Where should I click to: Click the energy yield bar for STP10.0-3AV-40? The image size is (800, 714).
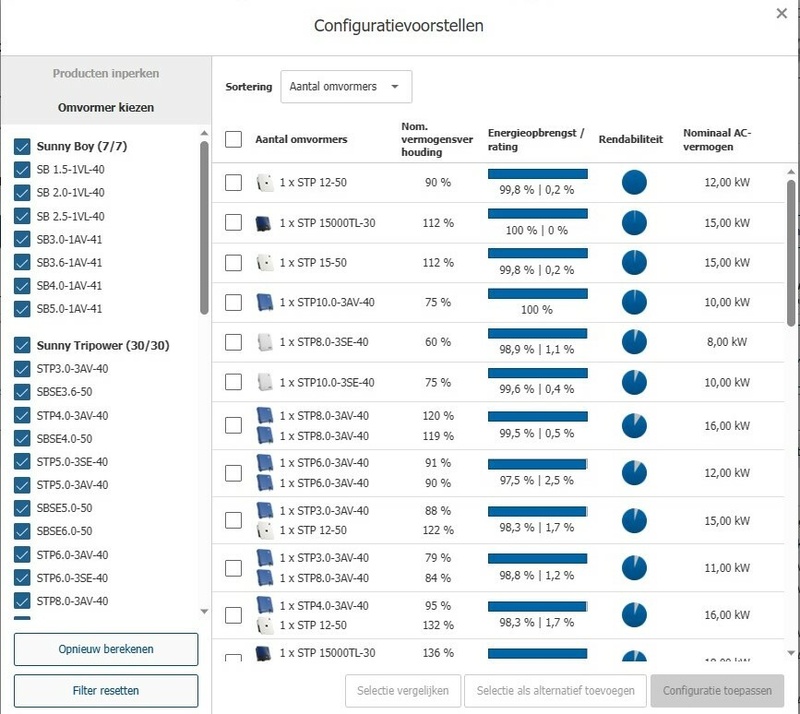tap(537, 294)
